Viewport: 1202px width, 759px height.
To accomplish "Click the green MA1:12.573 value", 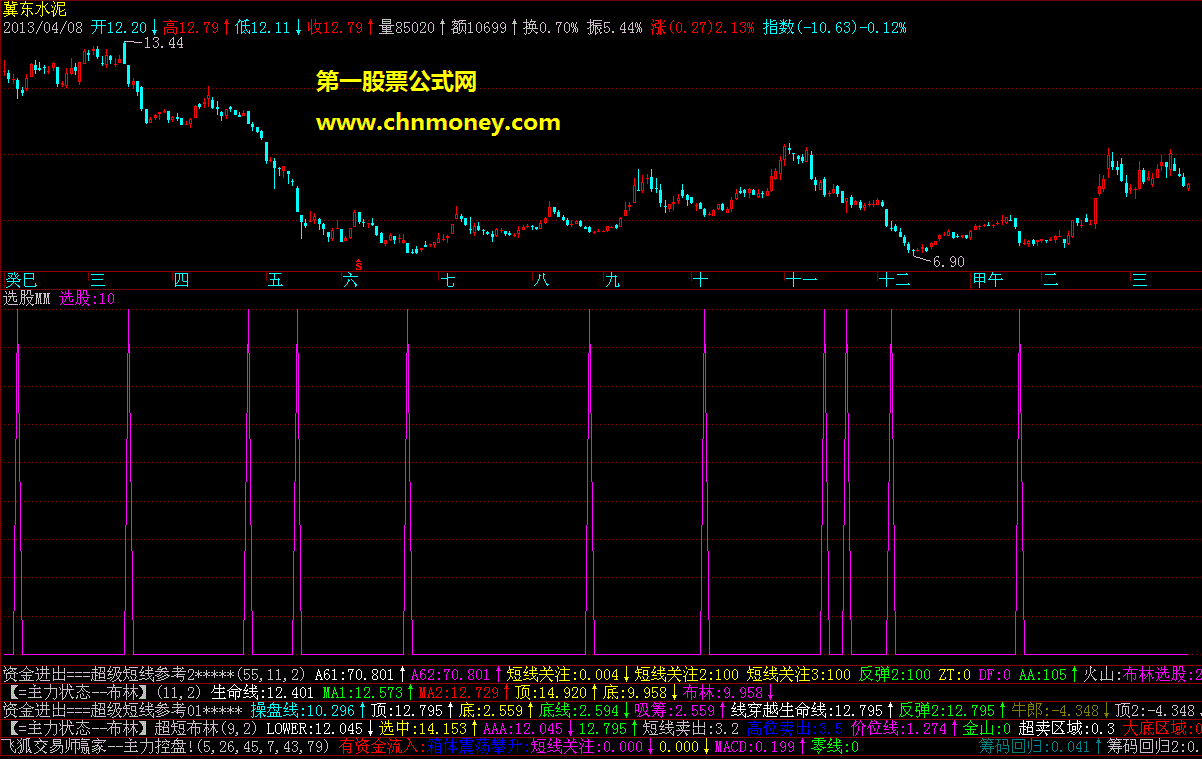I will (362, 692).
